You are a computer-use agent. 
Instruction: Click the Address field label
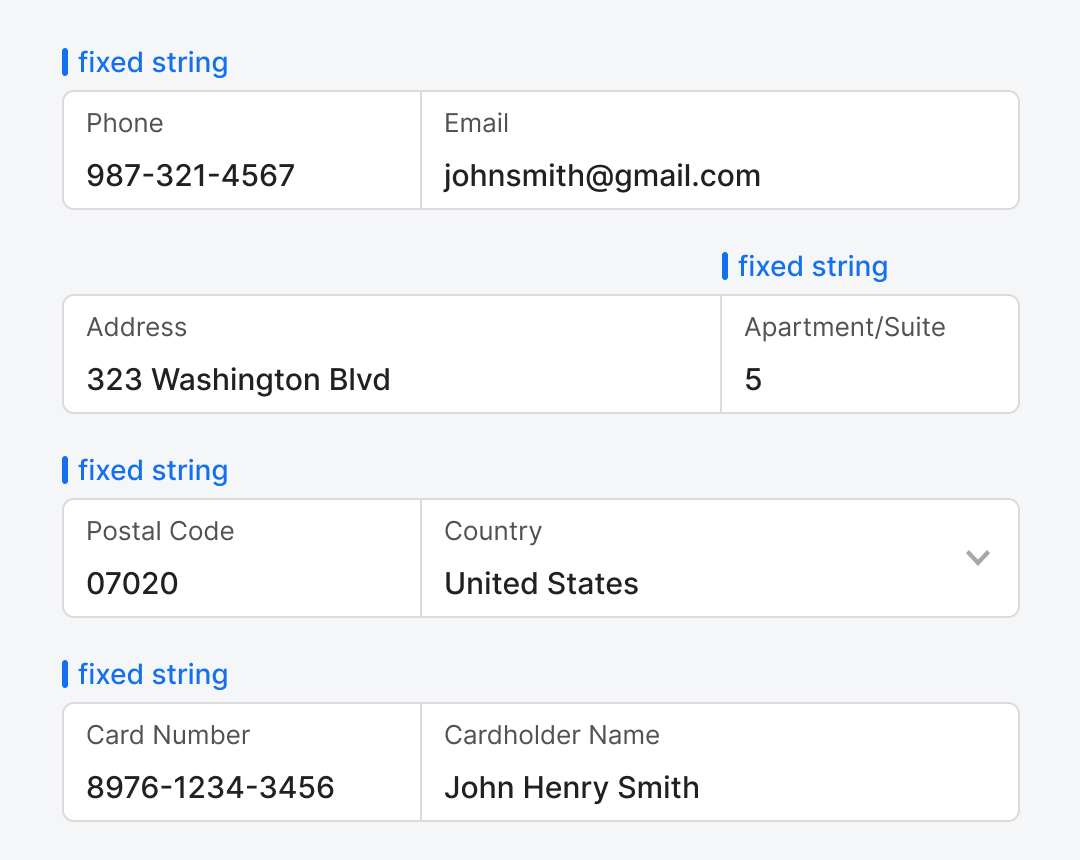(137, 327)
